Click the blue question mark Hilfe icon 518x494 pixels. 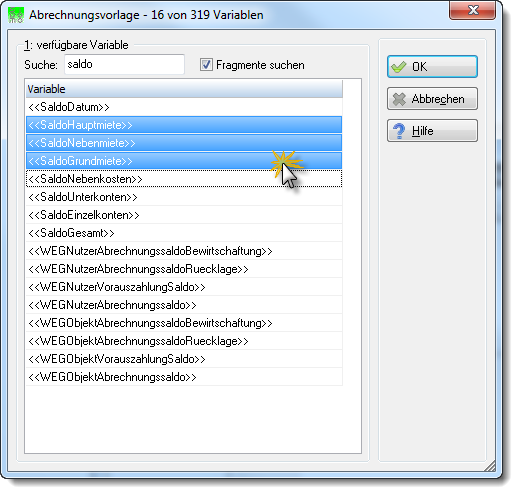click(399, 131)
